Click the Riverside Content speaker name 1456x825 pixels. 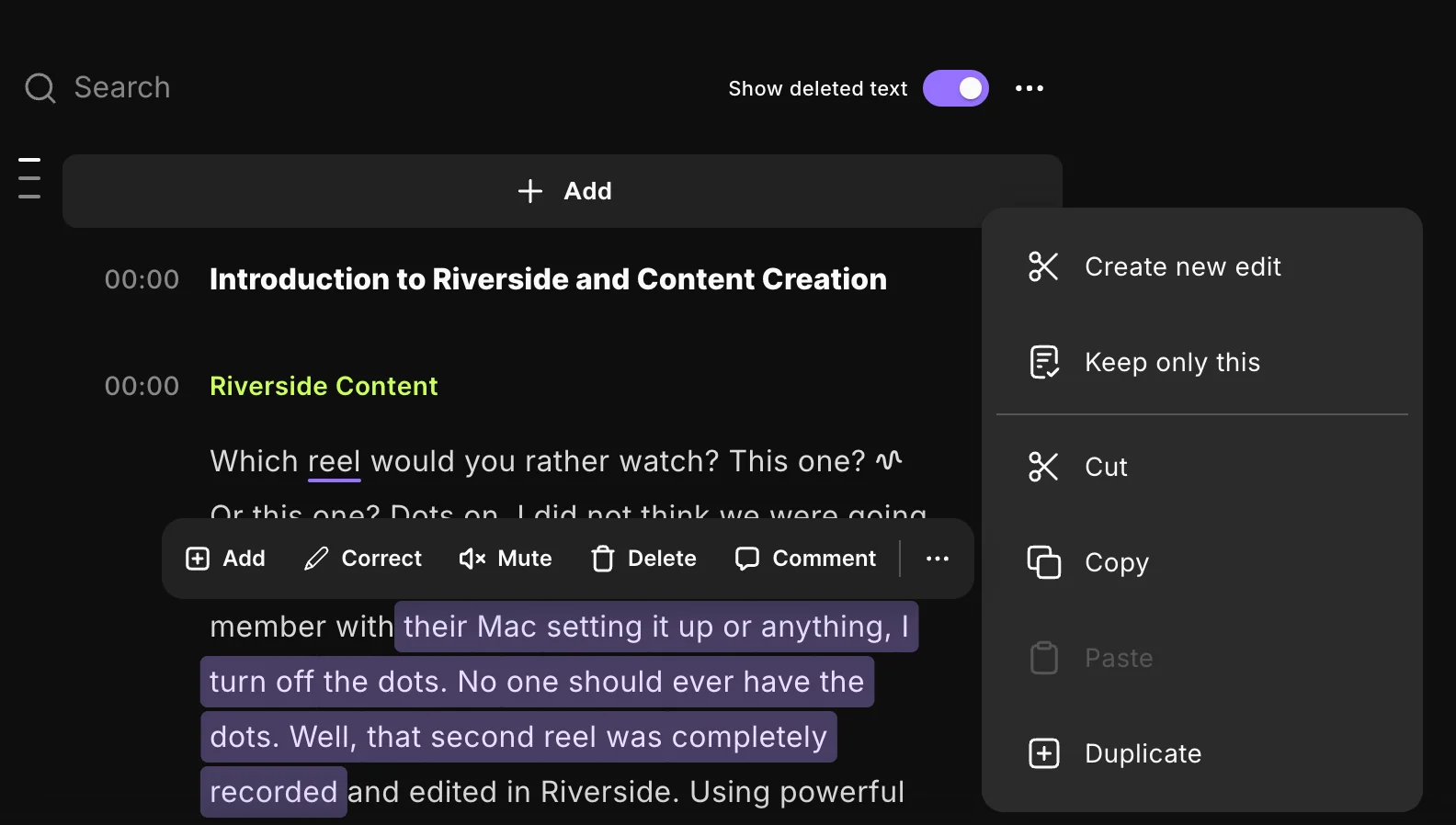pyautogui.click(x=324, y=386)
